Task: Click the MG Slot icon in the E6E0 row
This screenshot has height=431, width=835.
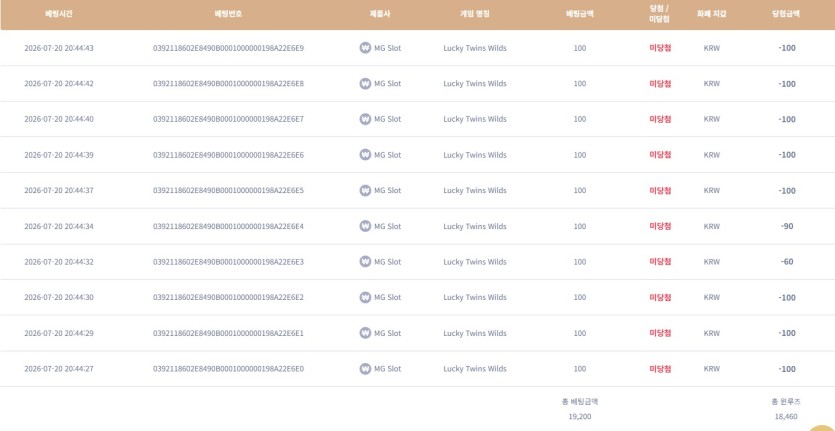Action: 365,369
